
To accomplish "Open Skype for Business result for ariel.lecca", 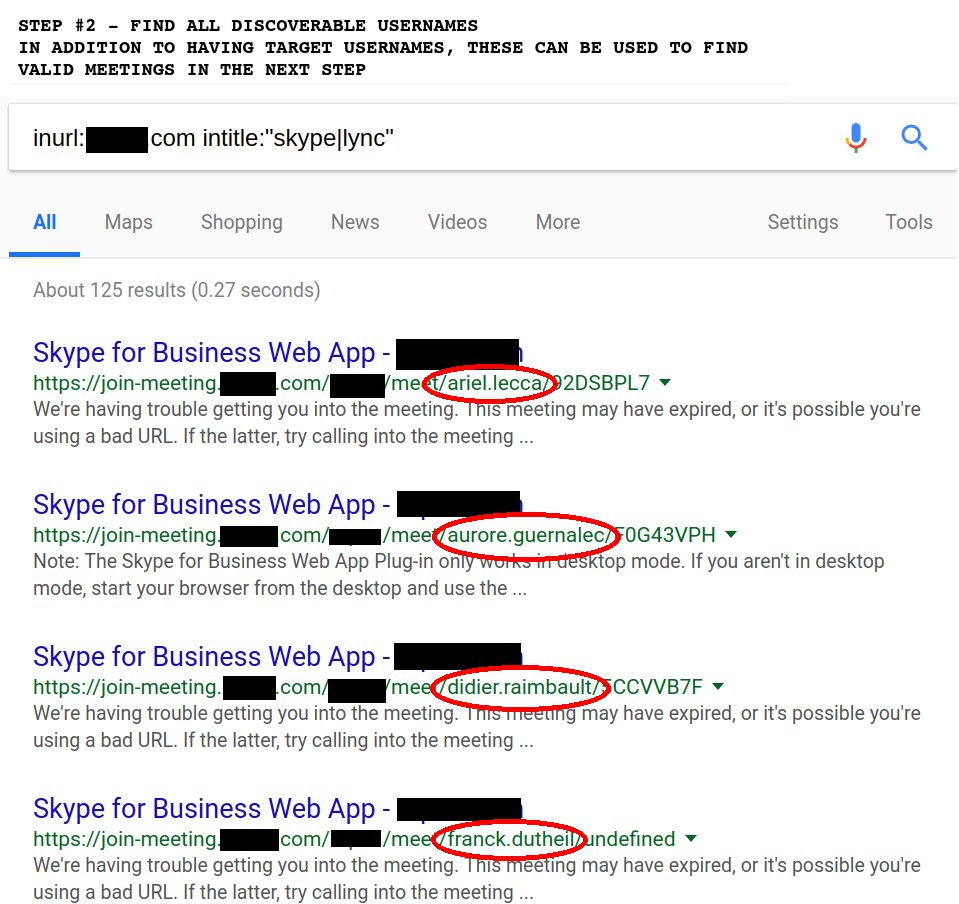I will point(278,353).
